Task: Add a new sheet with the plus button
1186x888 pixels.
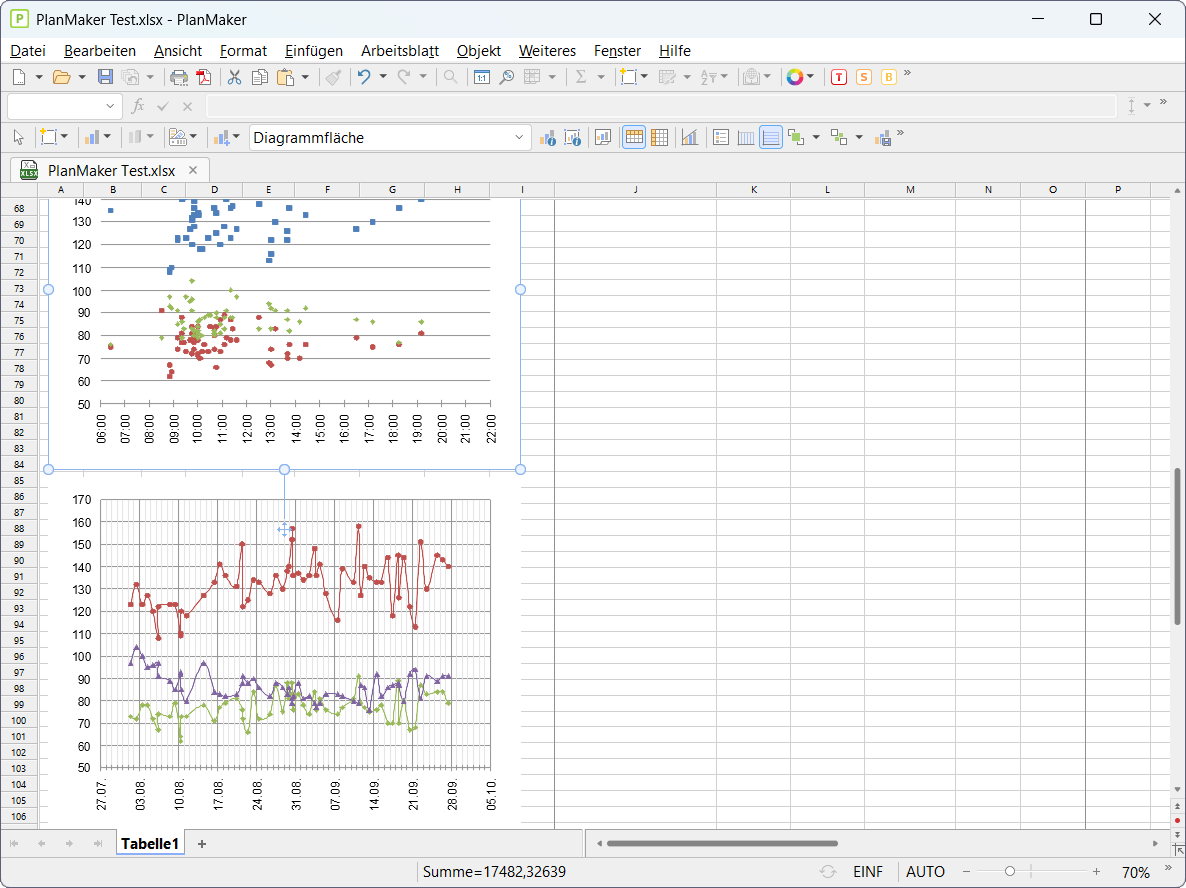Action: (x=202, y=844)
